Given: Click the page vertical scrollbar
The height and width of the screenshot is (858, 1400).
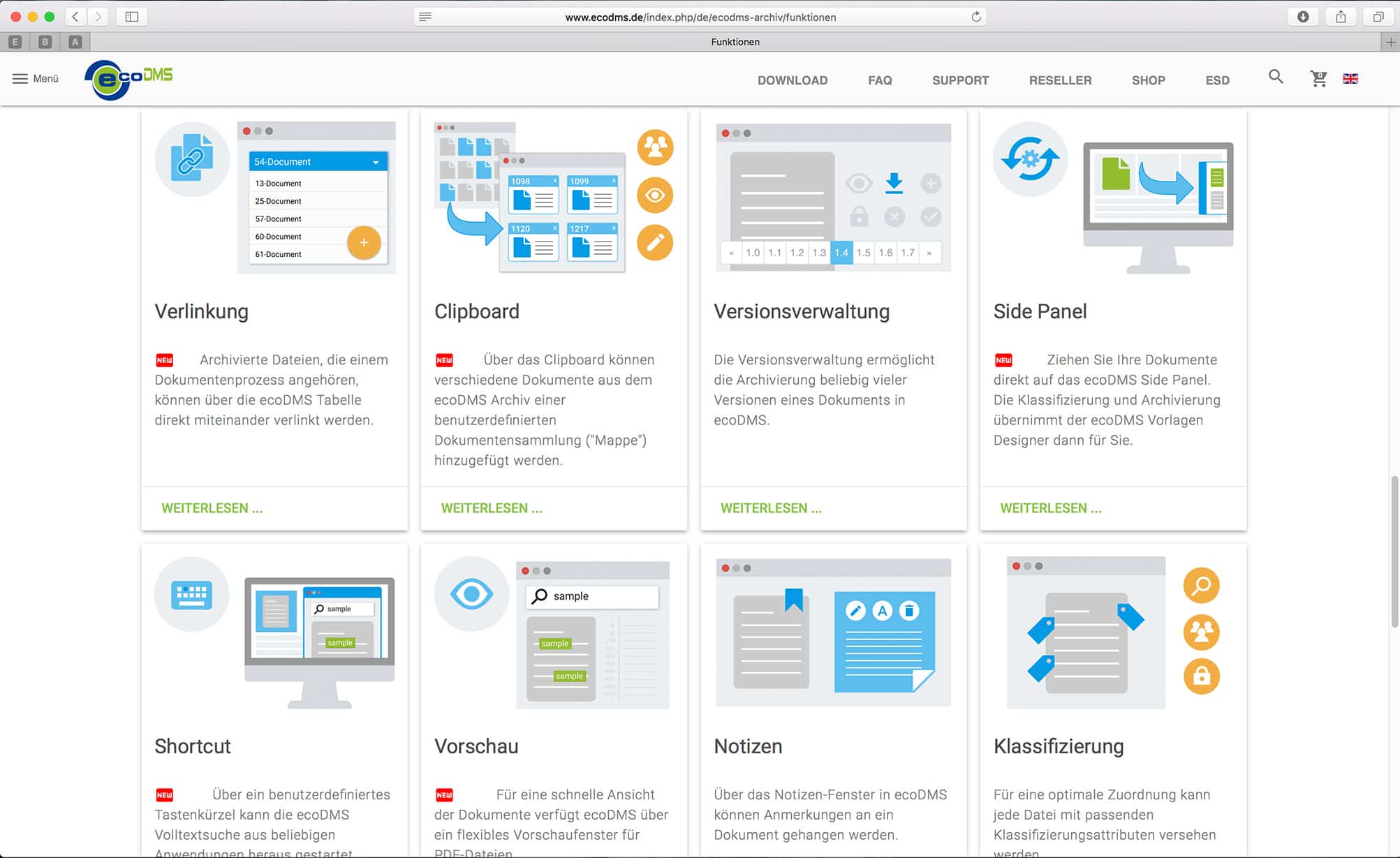Looking at the screenshot, I should [x=1394, y=552].
